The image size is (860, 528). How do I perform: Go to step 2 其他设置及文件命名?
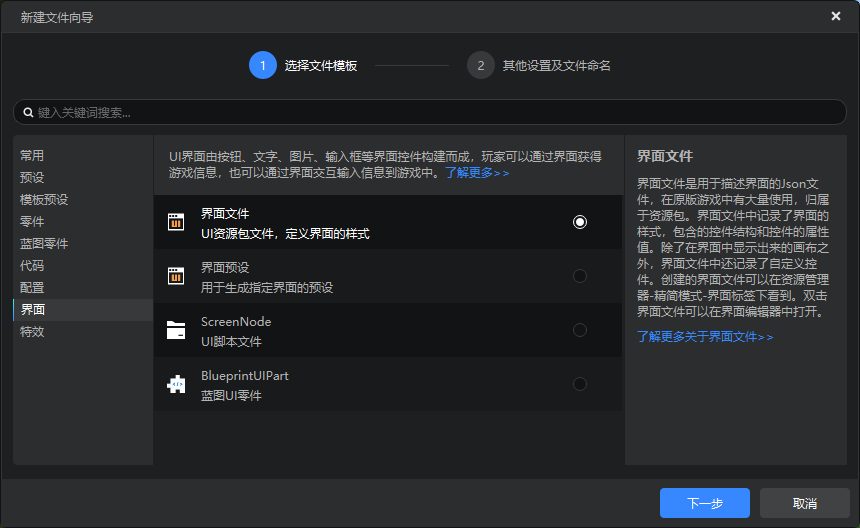click(x=540, y=66)
